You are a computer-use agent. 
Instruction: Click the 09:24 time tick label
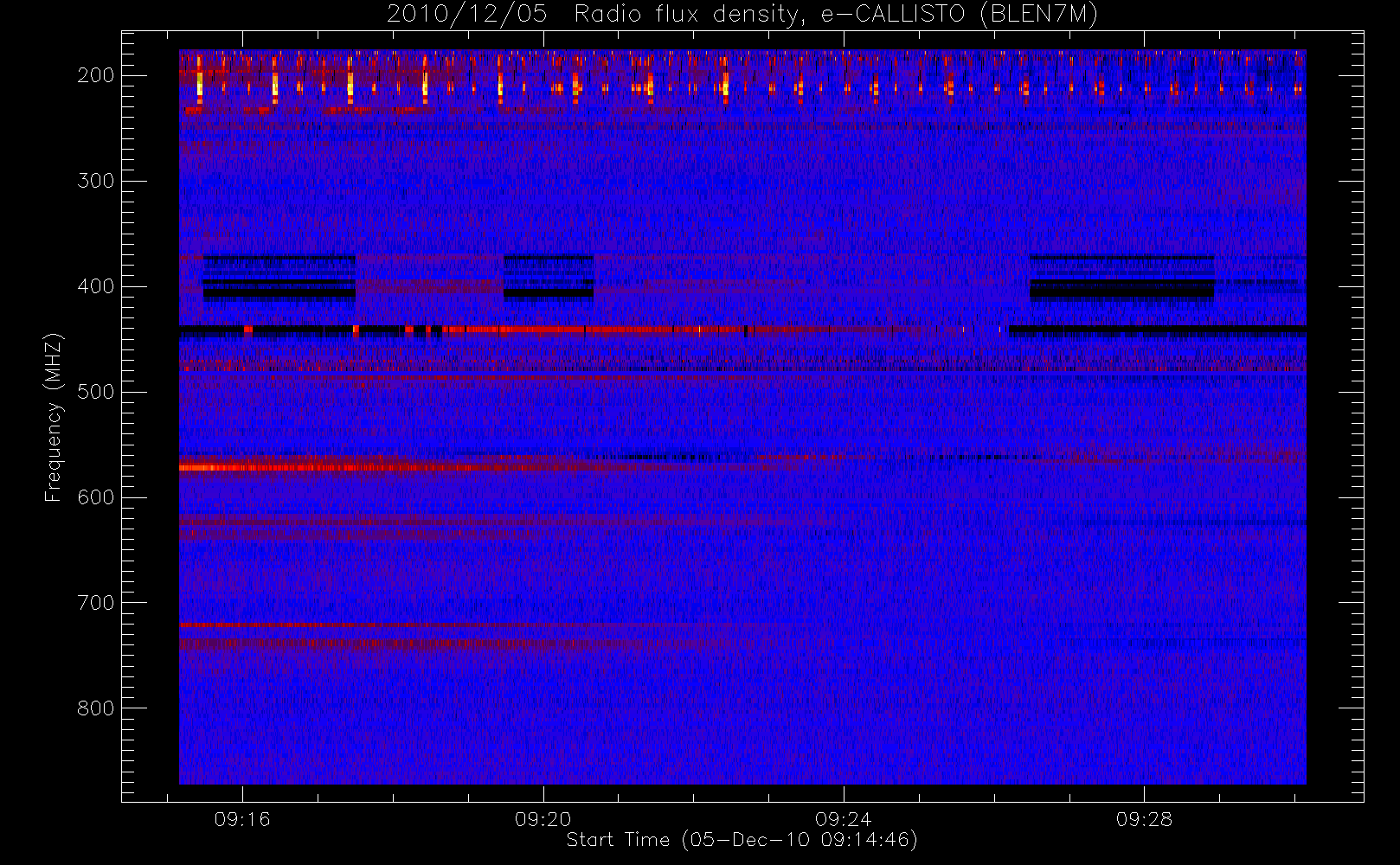(844, 819)
